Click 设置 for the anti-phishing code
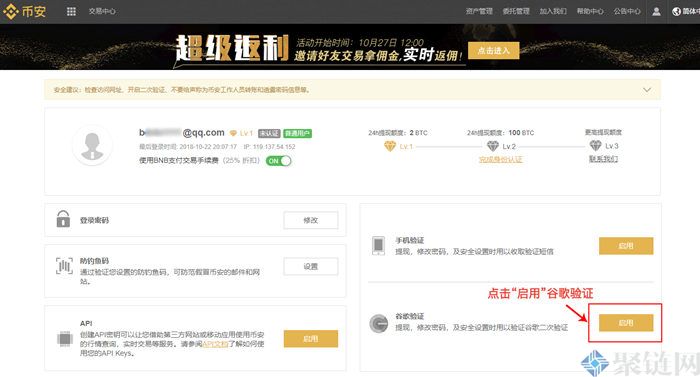 (x=311, y=267)
